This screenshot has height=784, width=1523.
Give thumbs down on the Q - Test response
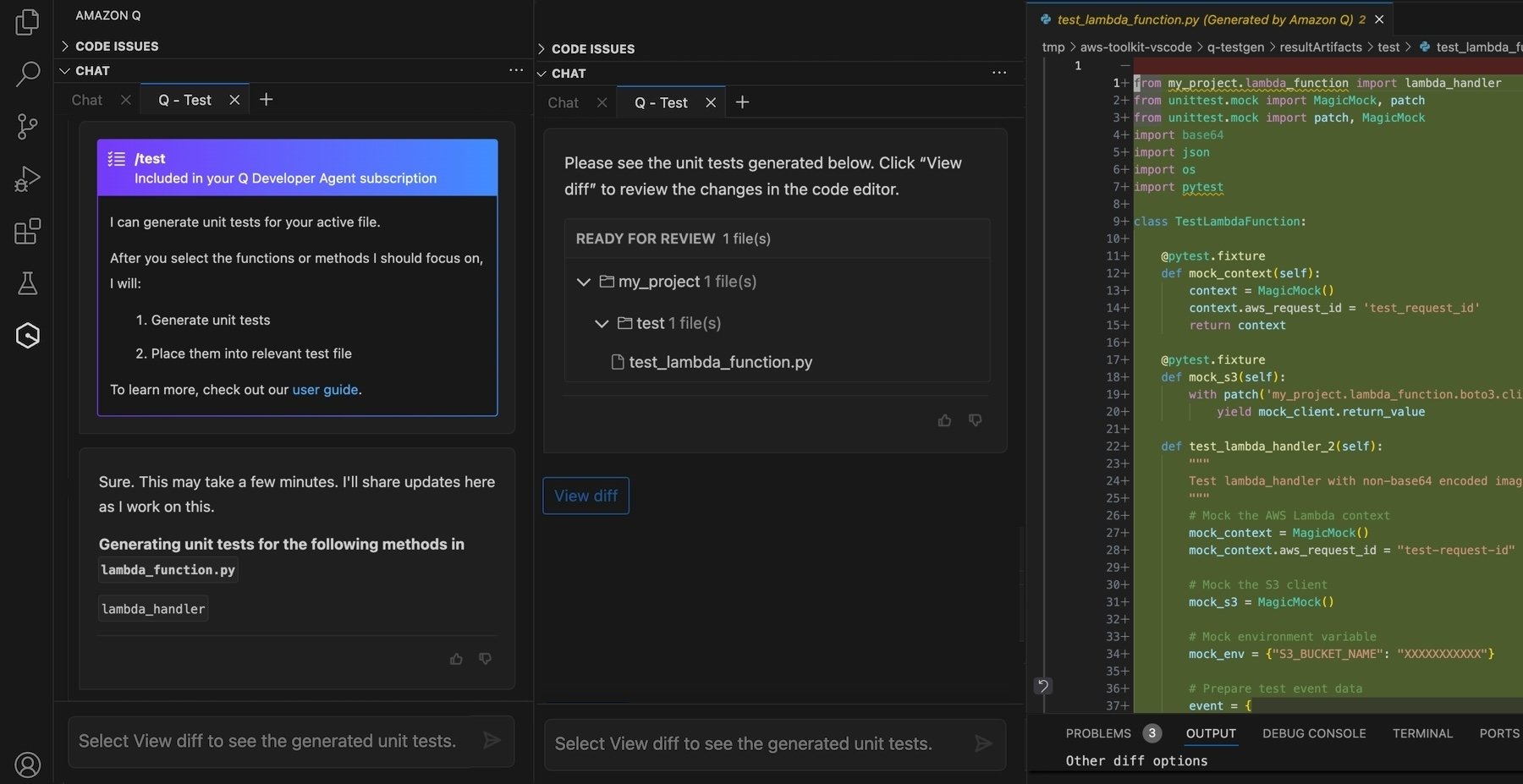click(485, 659)
